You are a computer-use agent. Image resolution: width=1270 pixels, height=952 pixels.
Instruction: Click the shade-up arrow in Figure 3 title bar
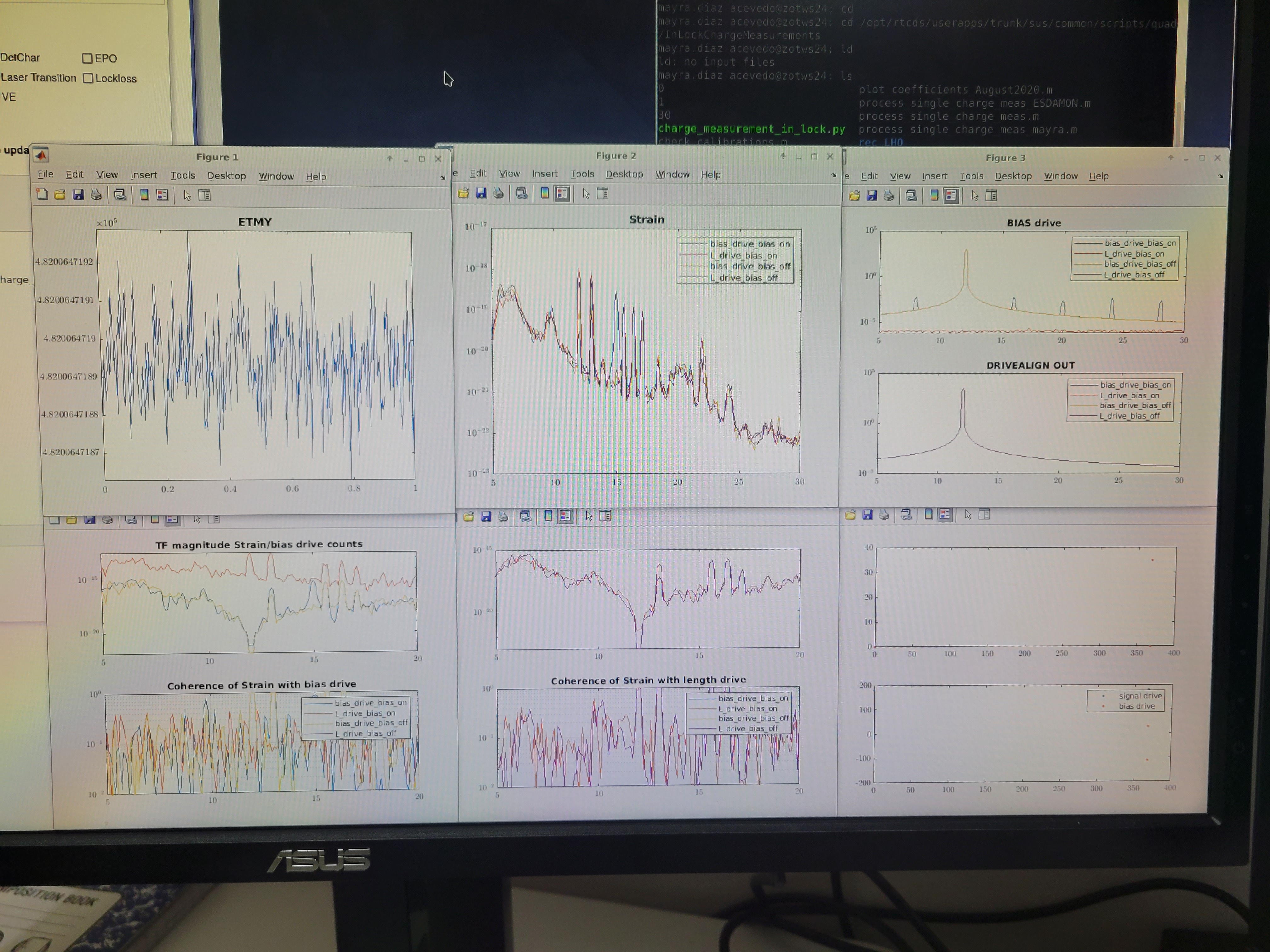pyautogui.click(x=1171, y=157)
